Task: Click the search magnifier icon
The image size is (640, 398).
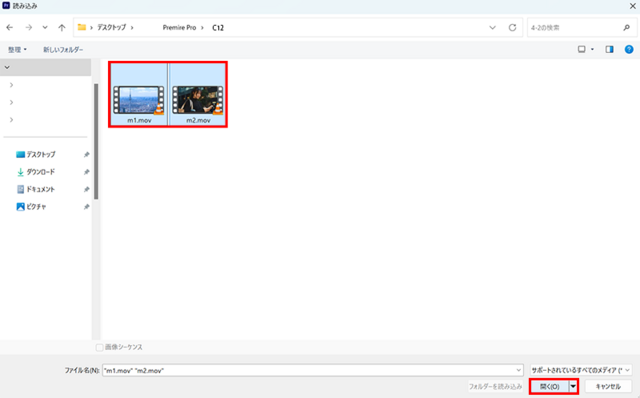Action: click(627, 27)
